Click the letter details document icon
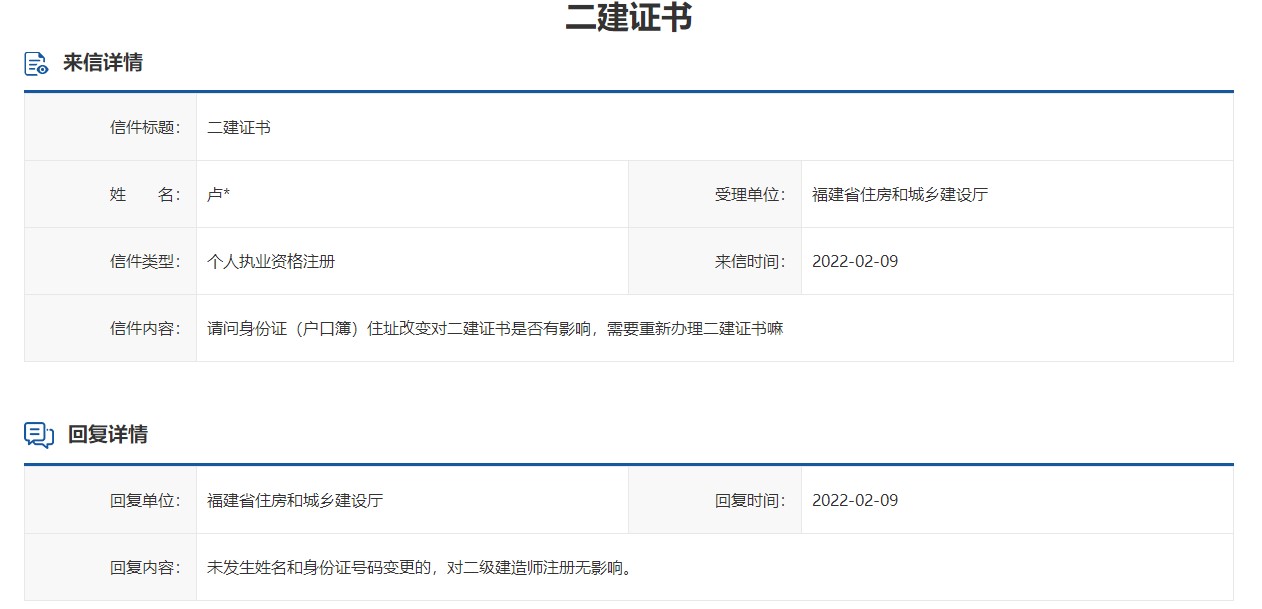Screen dimensions: 1262x609 pos(36,64)
